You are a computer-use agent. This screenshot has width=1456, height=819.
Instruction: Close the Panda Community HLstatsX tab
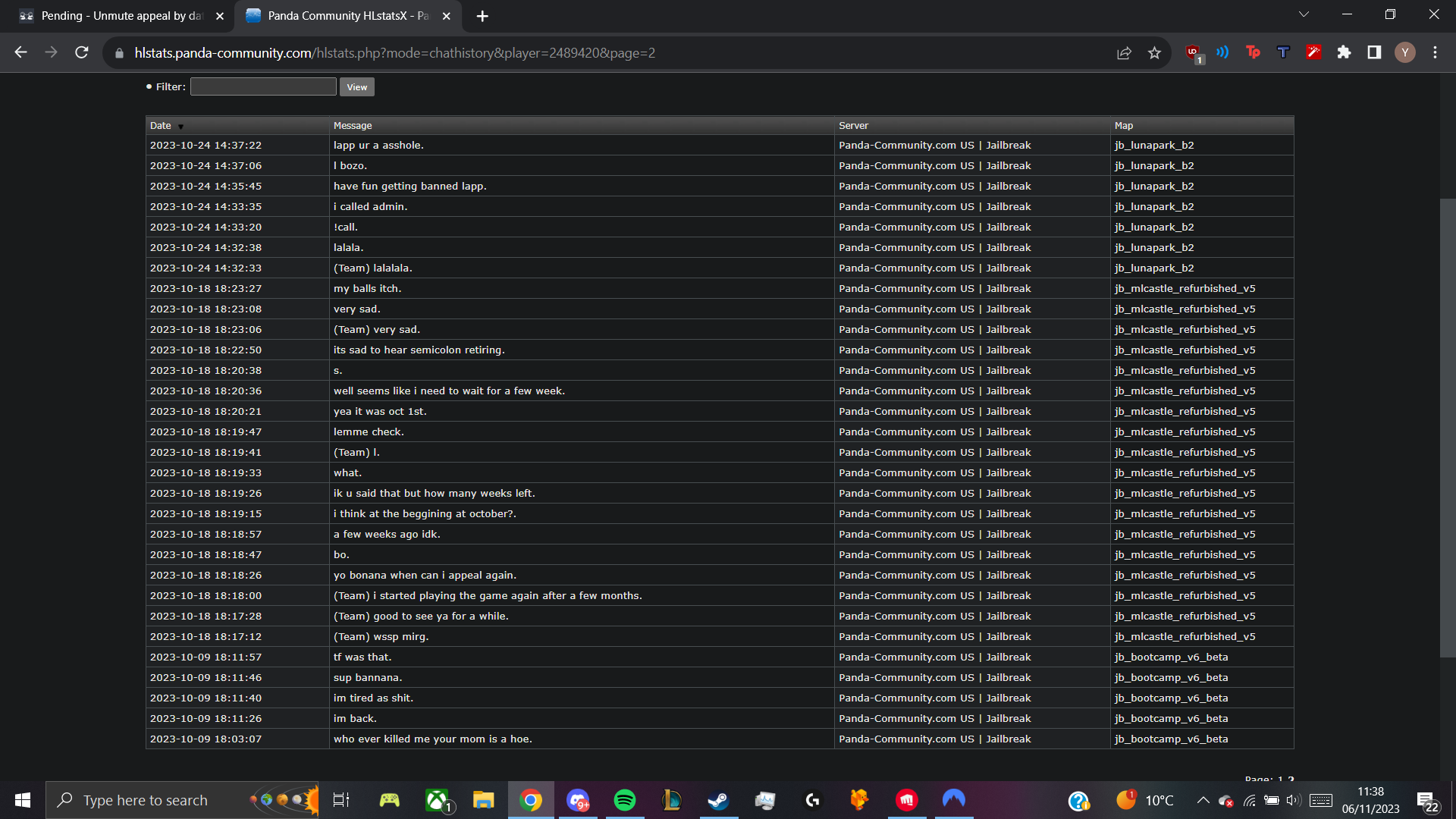tap(447, 16)
